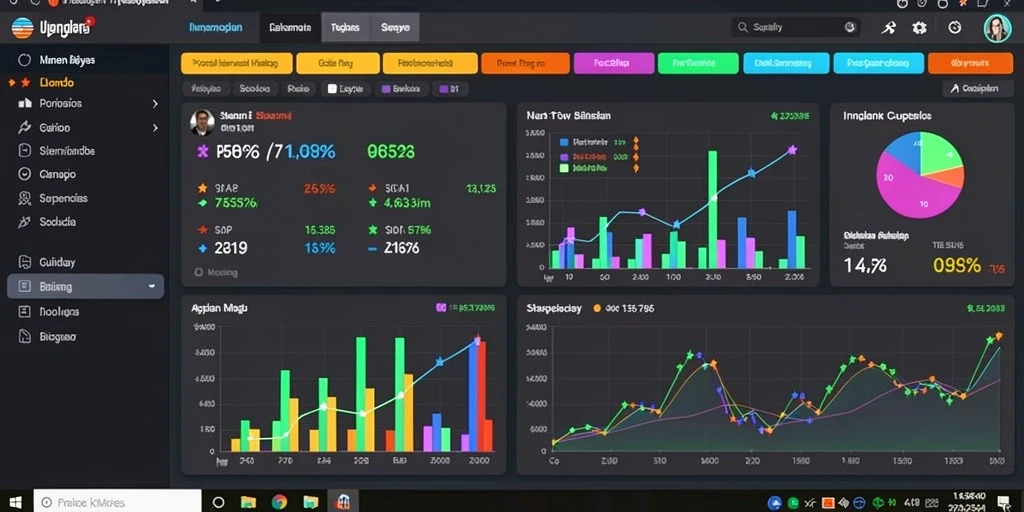Collapse the highlighted sidebar item
1024x512 pixels.
[x=152, y=286]
